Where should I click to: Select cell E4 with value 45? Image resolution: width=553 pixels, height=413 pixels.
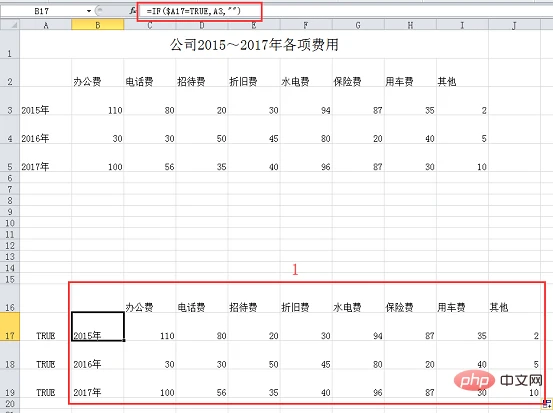click(x=254, y=130)
